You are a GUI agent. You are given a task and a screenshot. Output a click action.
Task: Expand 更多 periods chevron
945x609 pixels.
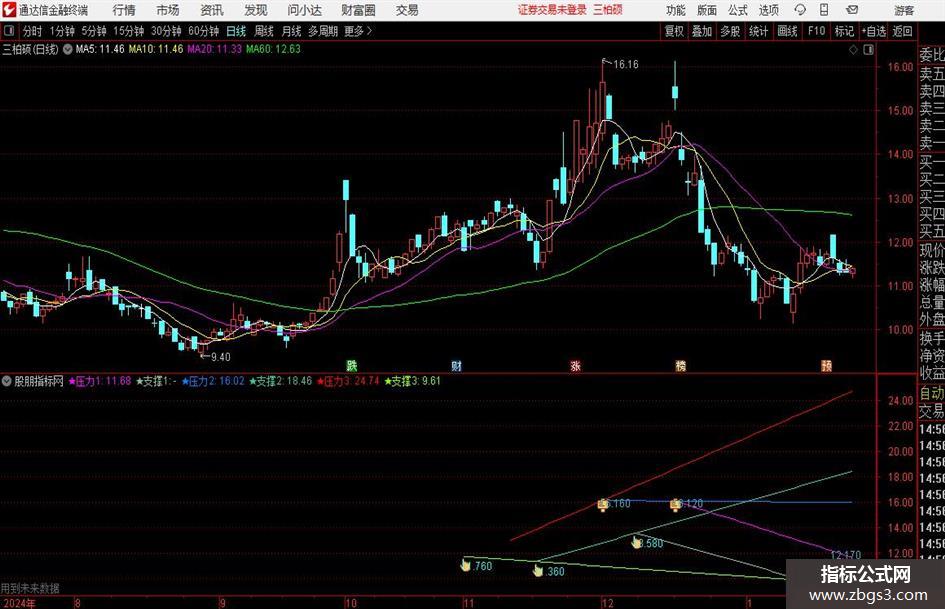[x=359, y=31]
